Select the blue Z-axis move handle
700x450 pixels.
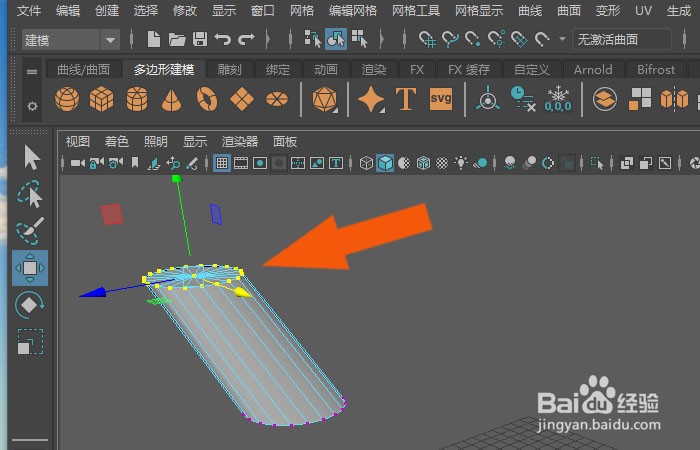[x=92, y=292]
